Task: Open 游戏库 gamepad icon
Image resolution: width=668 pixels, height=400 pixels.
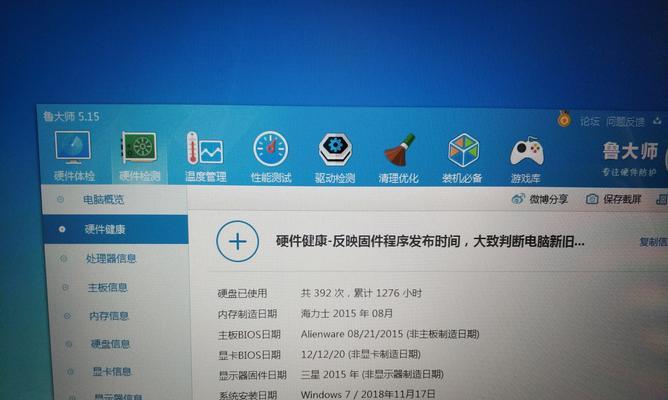Action: coord(527,151)
